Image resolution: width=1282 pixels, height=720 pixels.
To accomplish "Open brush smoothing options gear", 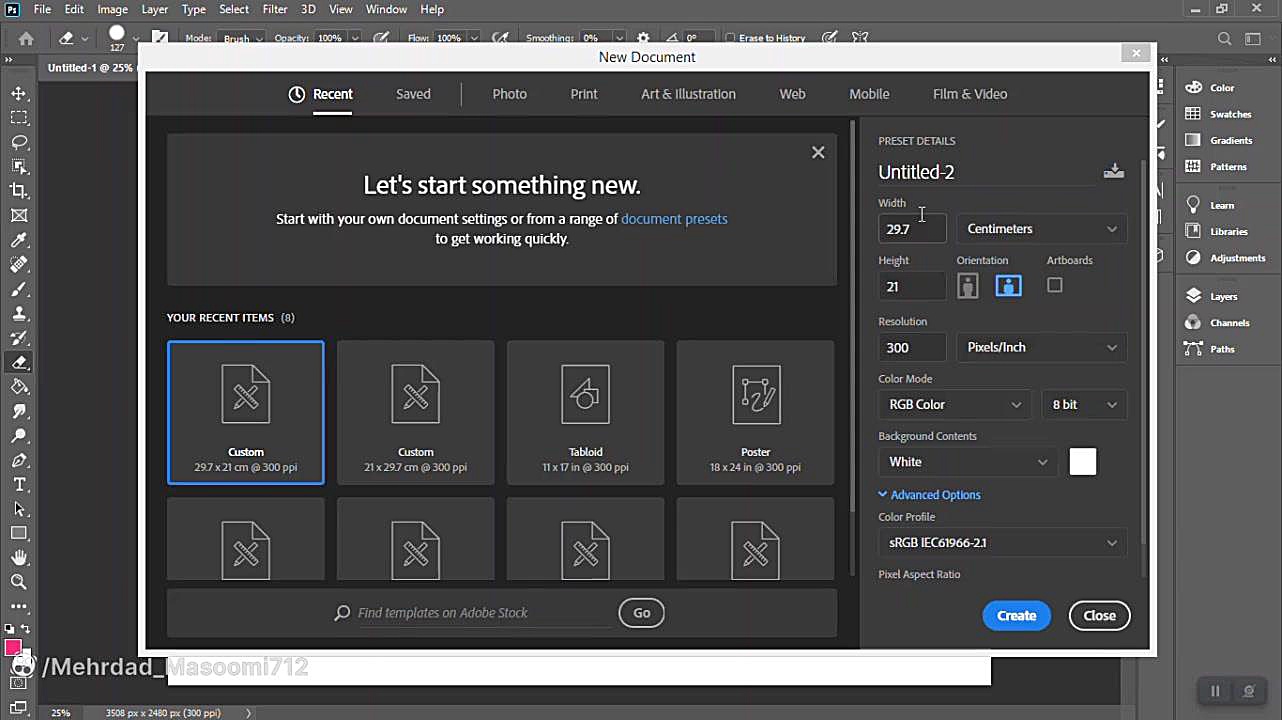I will point(643,38).
